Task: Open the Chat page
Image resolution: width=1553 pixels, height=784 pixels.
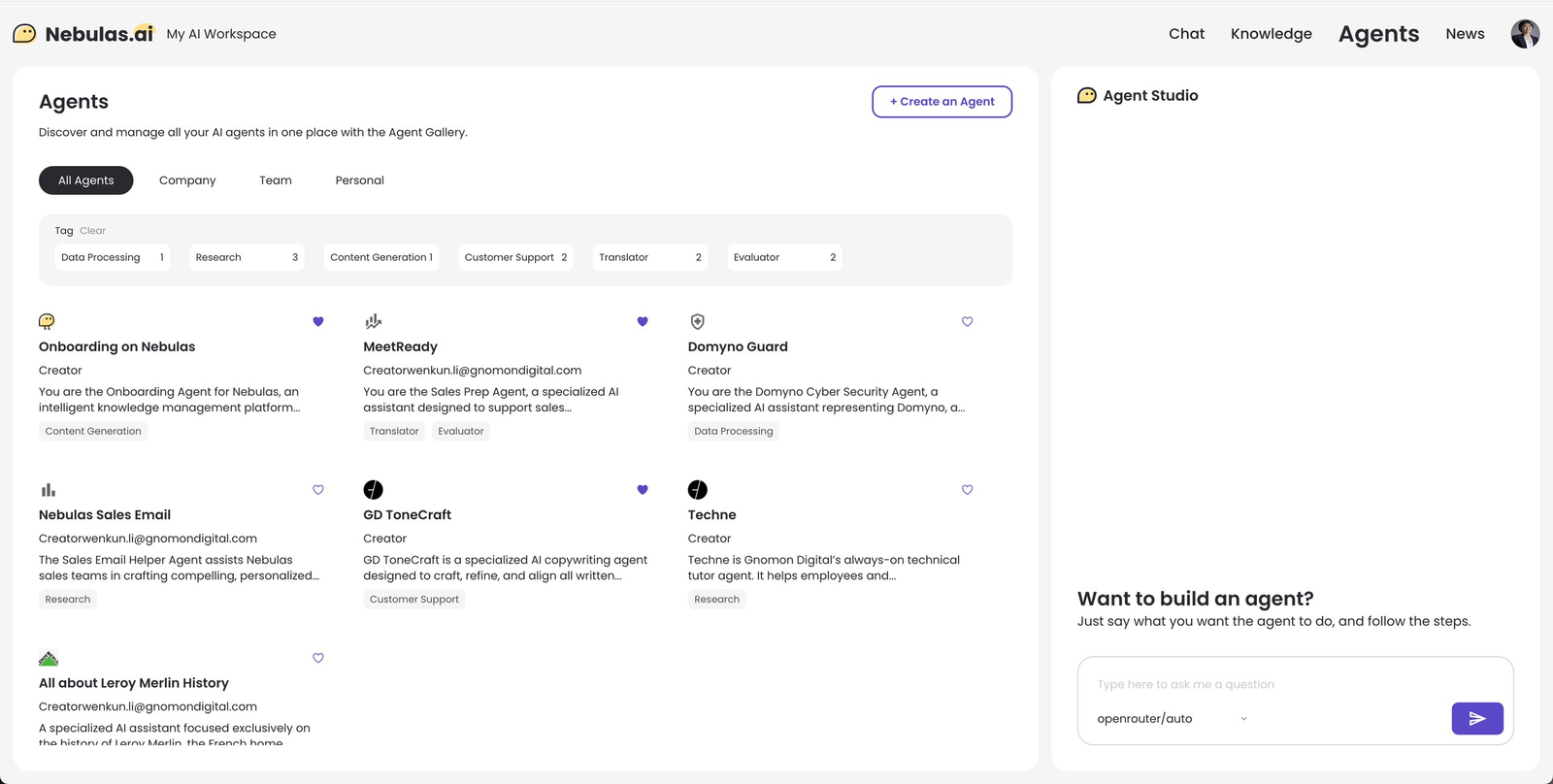Action: [x=1186, y=34]
